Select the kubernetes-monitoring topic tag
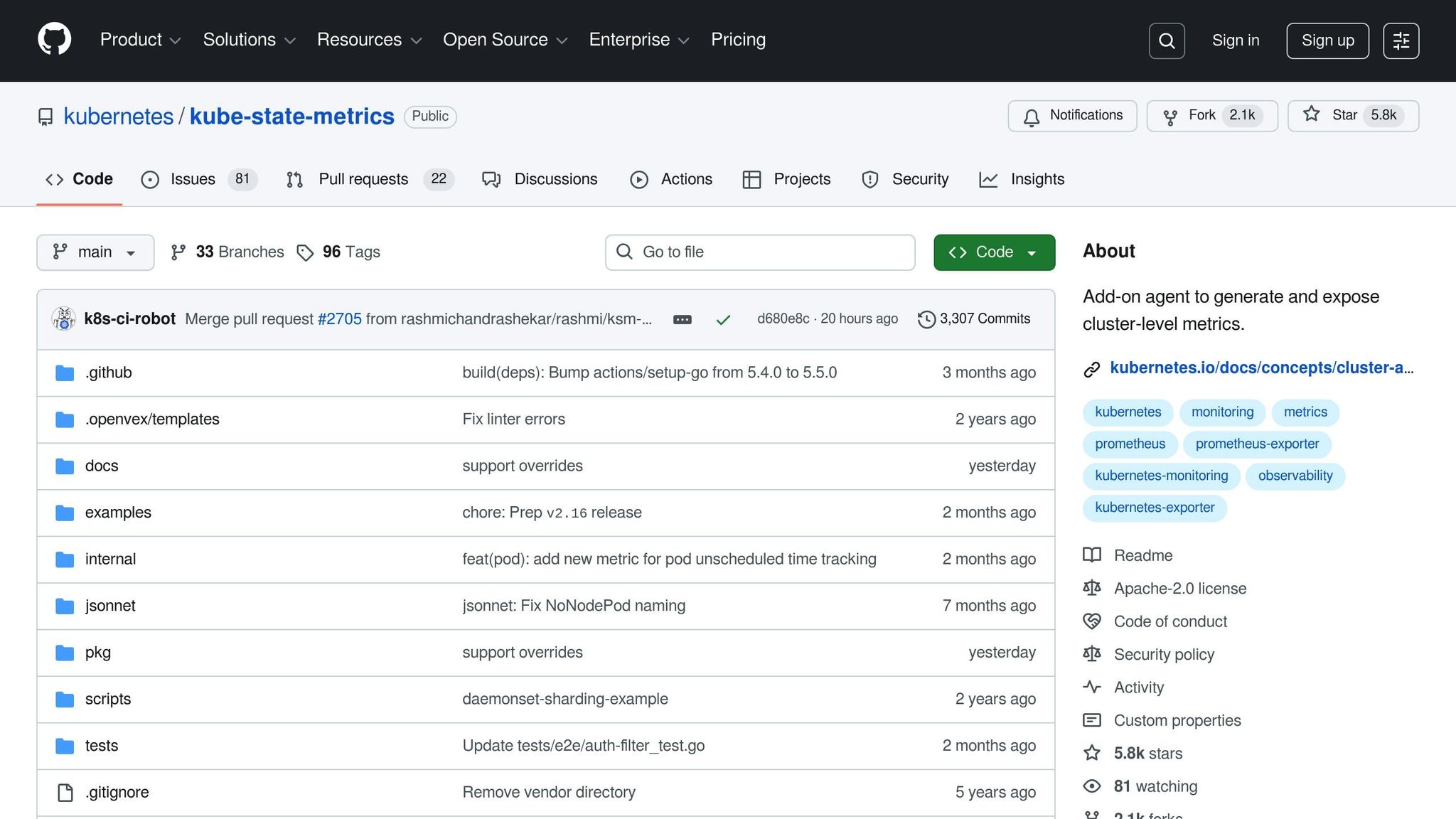Viewport: 1456px width, 819px height. 1161,476
